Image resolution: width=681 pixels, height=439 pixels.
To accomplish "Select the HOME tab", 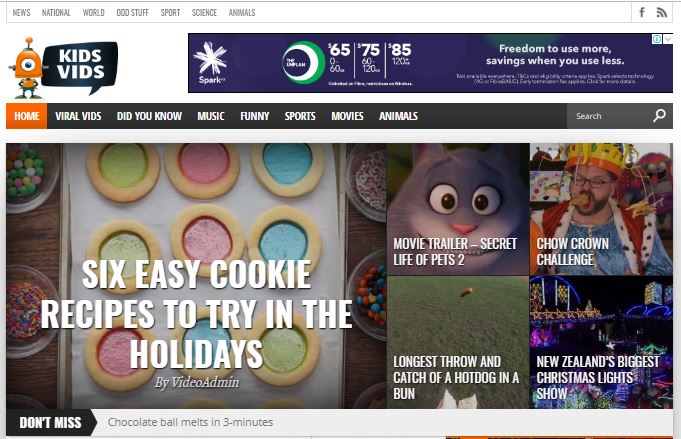I will click(27, 116).
